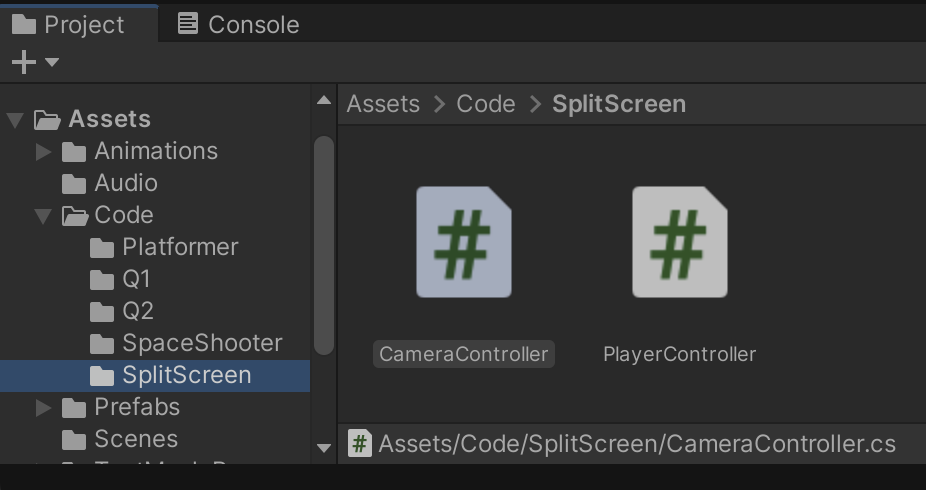This screenshot has height=490, width=926.
Task: Go to Assets in breadcrumb path
Action: (383, 104)
